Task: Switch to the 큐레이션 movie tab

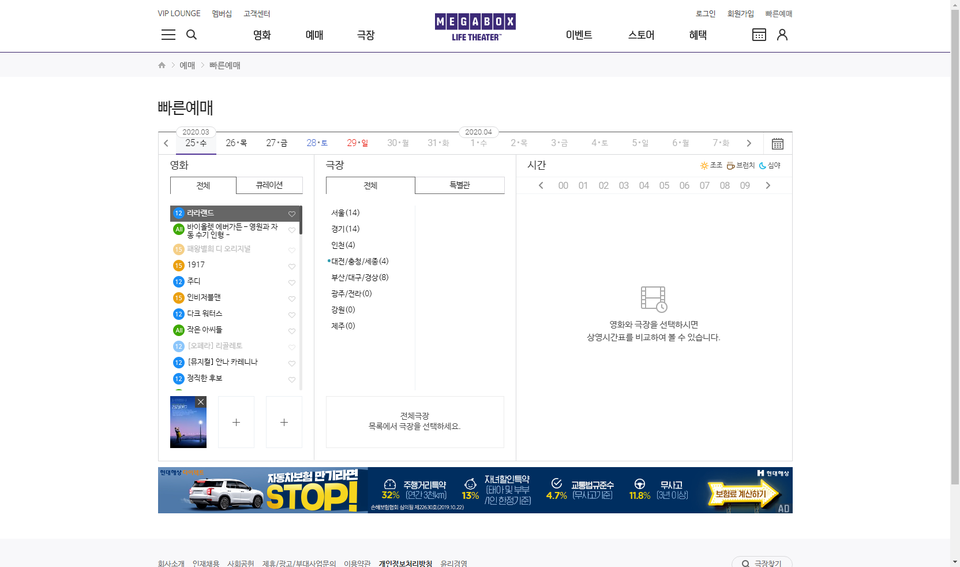Action: pyautogui.click(x=269, y=186)
